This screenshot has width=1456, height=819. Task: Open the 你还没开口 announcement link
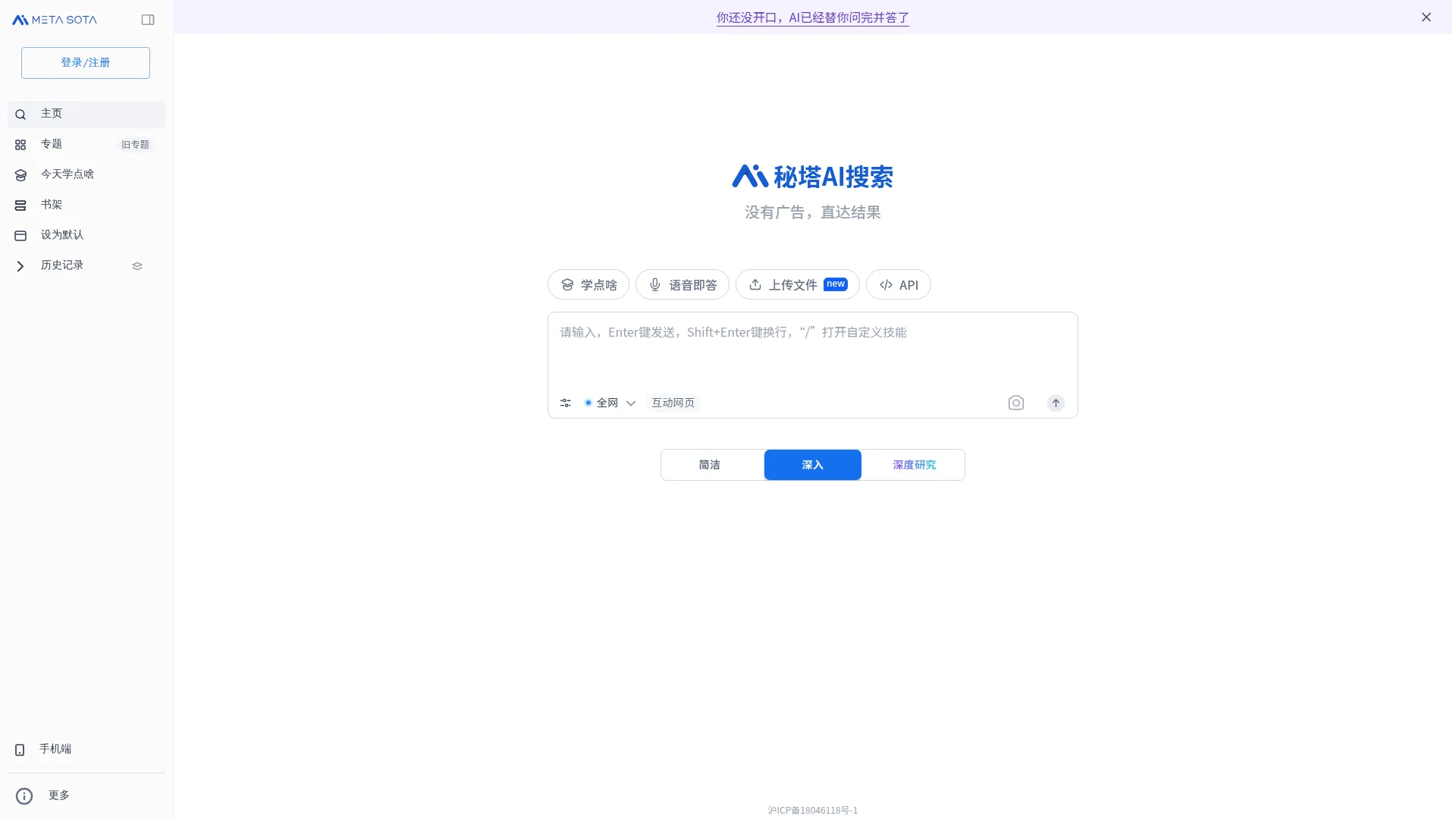[812, 17]
